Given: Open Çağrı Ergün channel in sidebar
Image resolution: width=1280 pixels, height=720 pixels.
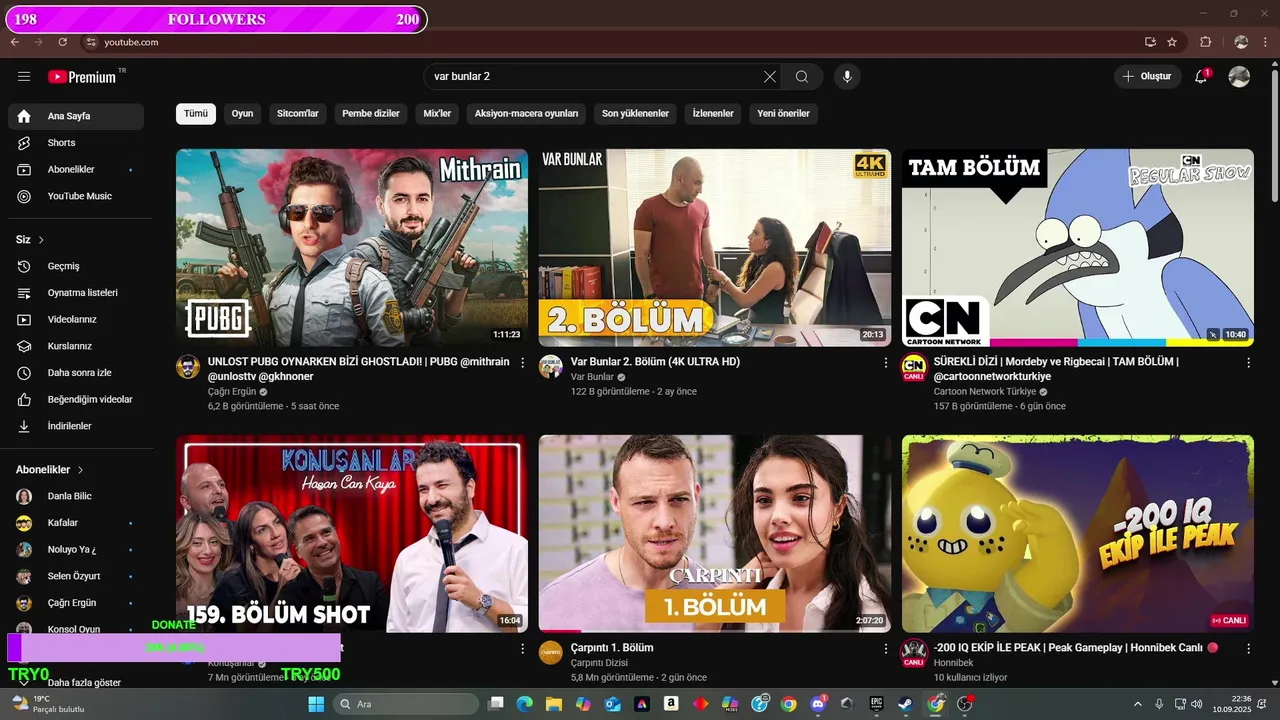Looking at the screenshot, I should coord(76,603).
